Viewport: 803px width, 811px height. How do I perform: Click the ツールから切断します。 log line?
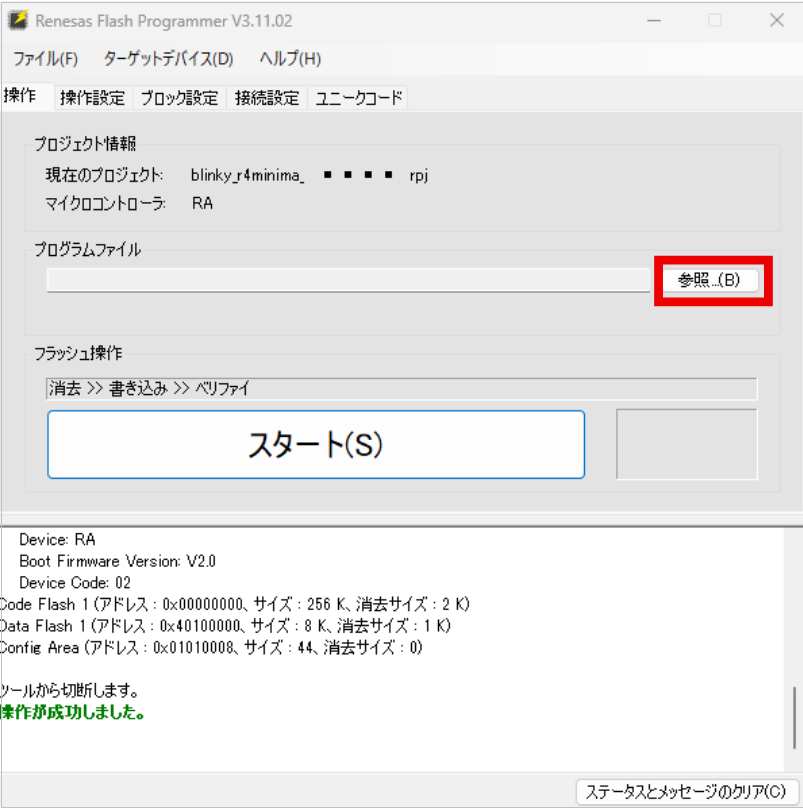point(70,690)
